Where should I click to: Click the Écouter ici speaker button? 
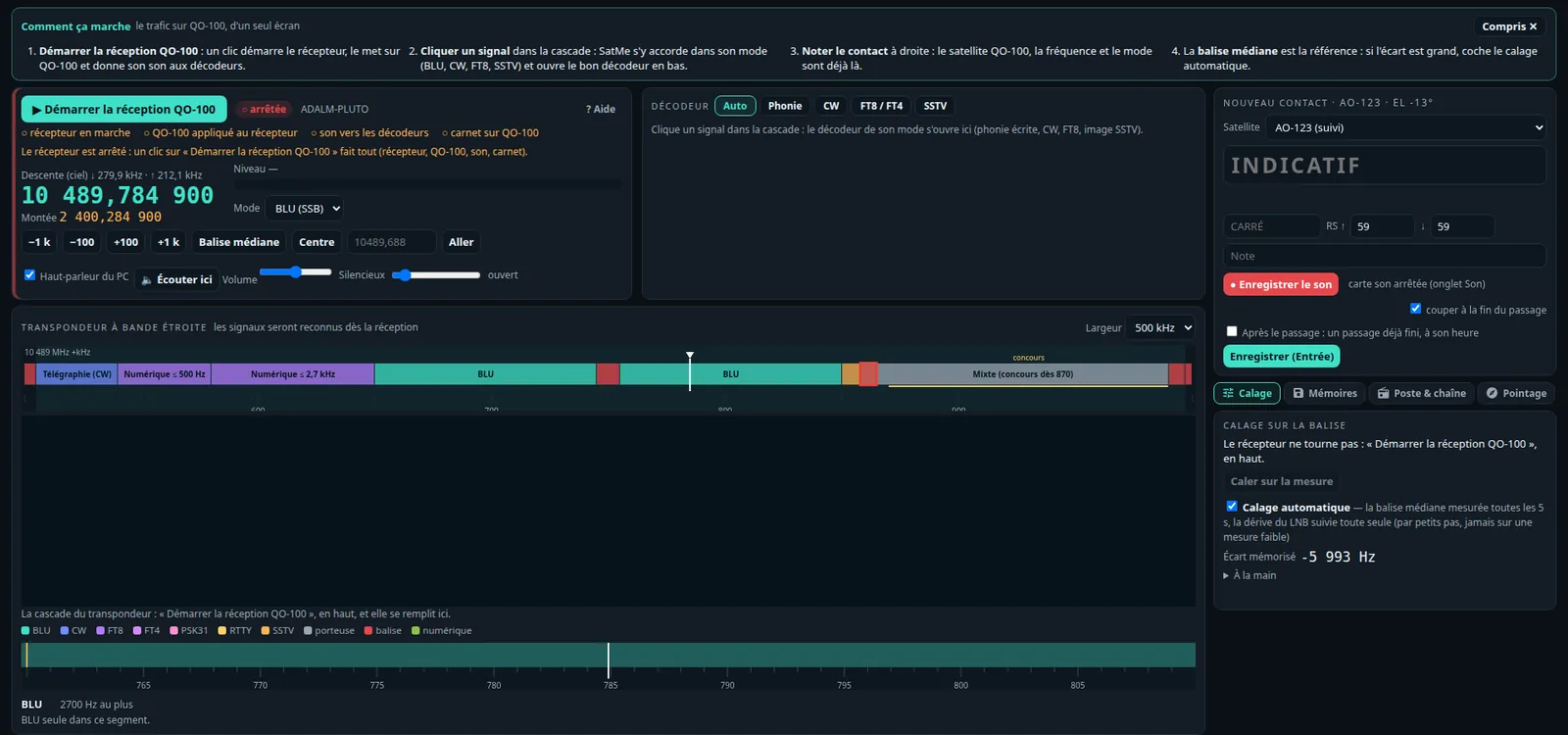tap(176, 279)
